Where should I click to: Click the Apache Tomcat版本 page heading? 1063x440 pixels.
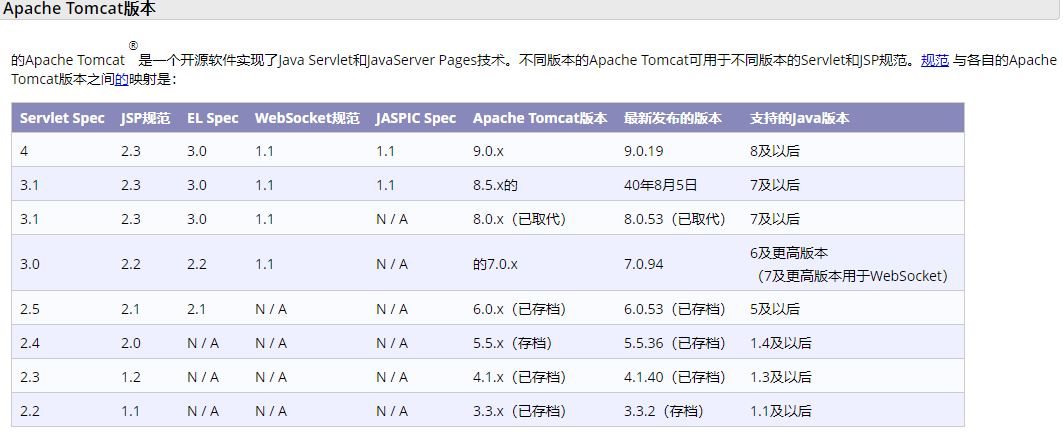pos(79,9)
